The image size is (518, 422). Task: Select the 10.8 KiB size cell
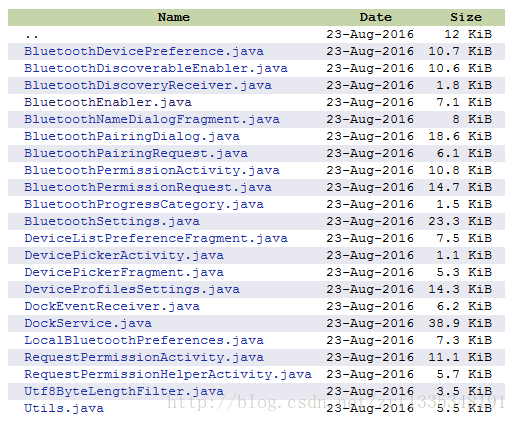[460, 170]
